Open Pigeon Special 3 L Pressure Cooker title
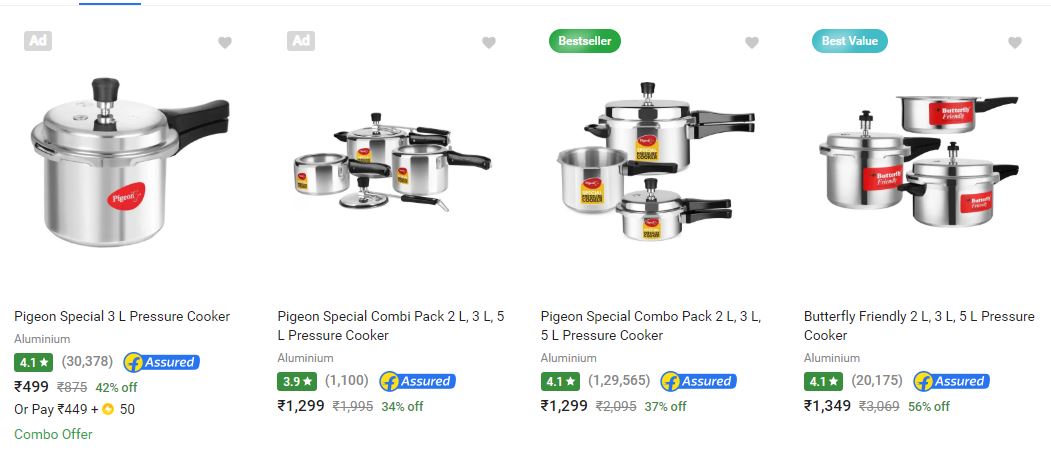The width and height of the screenshot is (1051, 457). click(122, 316)
